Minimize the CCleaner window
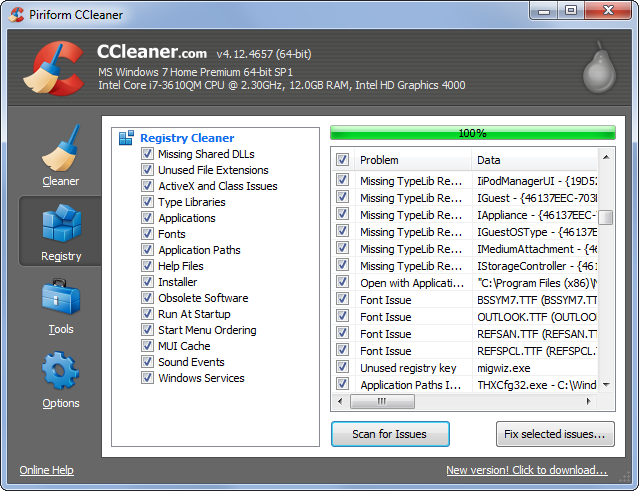 pyautogui.click(x=544, y=11)
